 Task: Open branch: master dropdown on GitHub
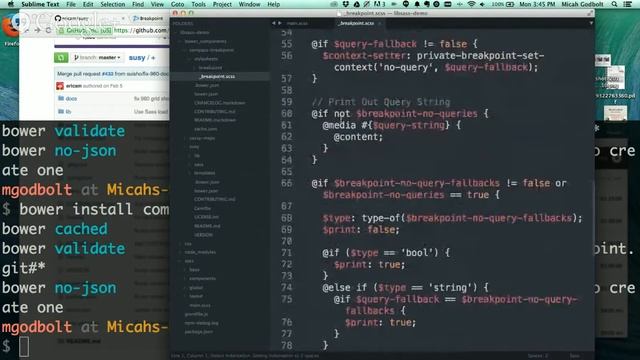97,58
